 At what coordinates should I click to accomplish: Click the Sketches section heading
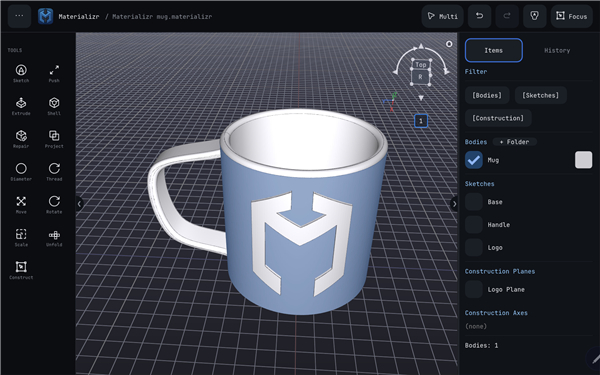click(479, 184)
